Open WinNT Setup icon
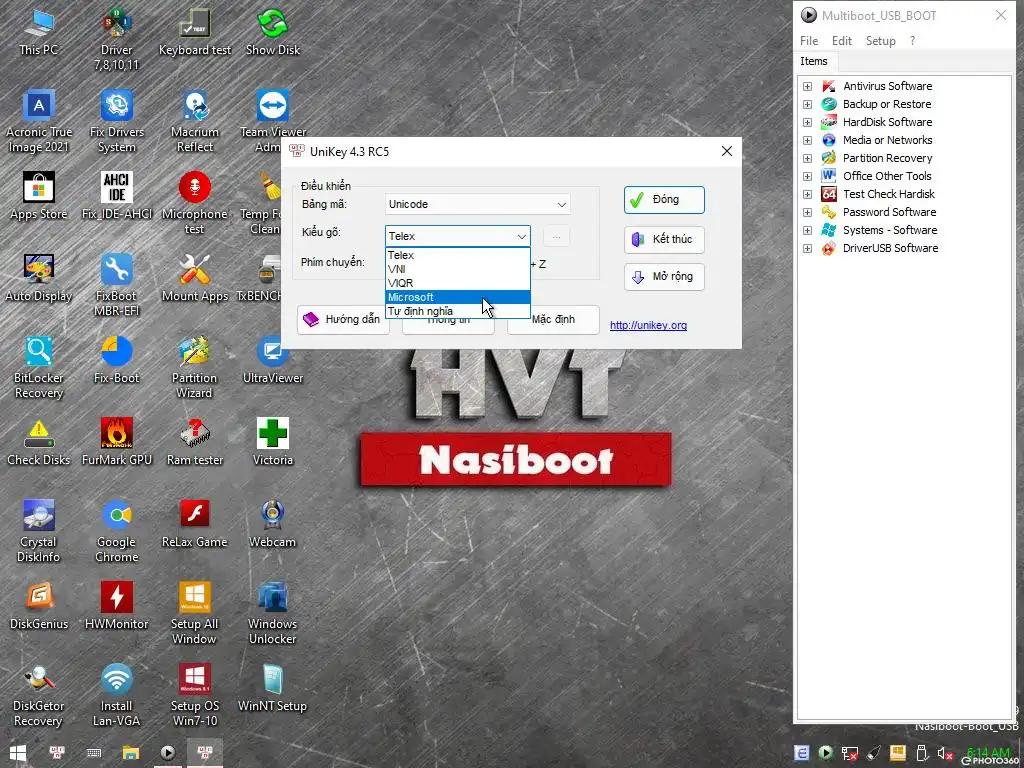 click(272, 688)
